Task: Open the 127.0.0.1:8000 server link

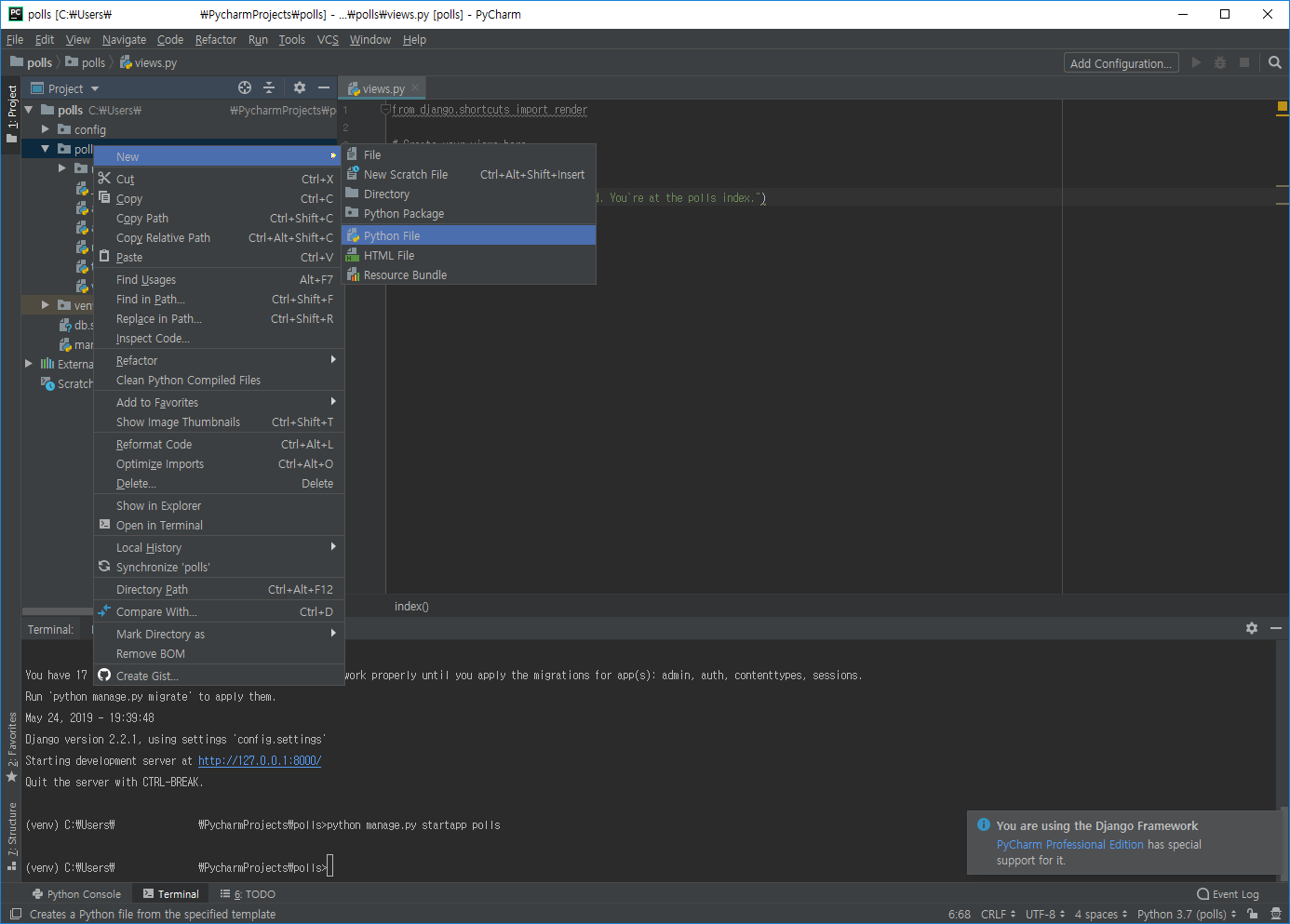Action: click(260, 760)
